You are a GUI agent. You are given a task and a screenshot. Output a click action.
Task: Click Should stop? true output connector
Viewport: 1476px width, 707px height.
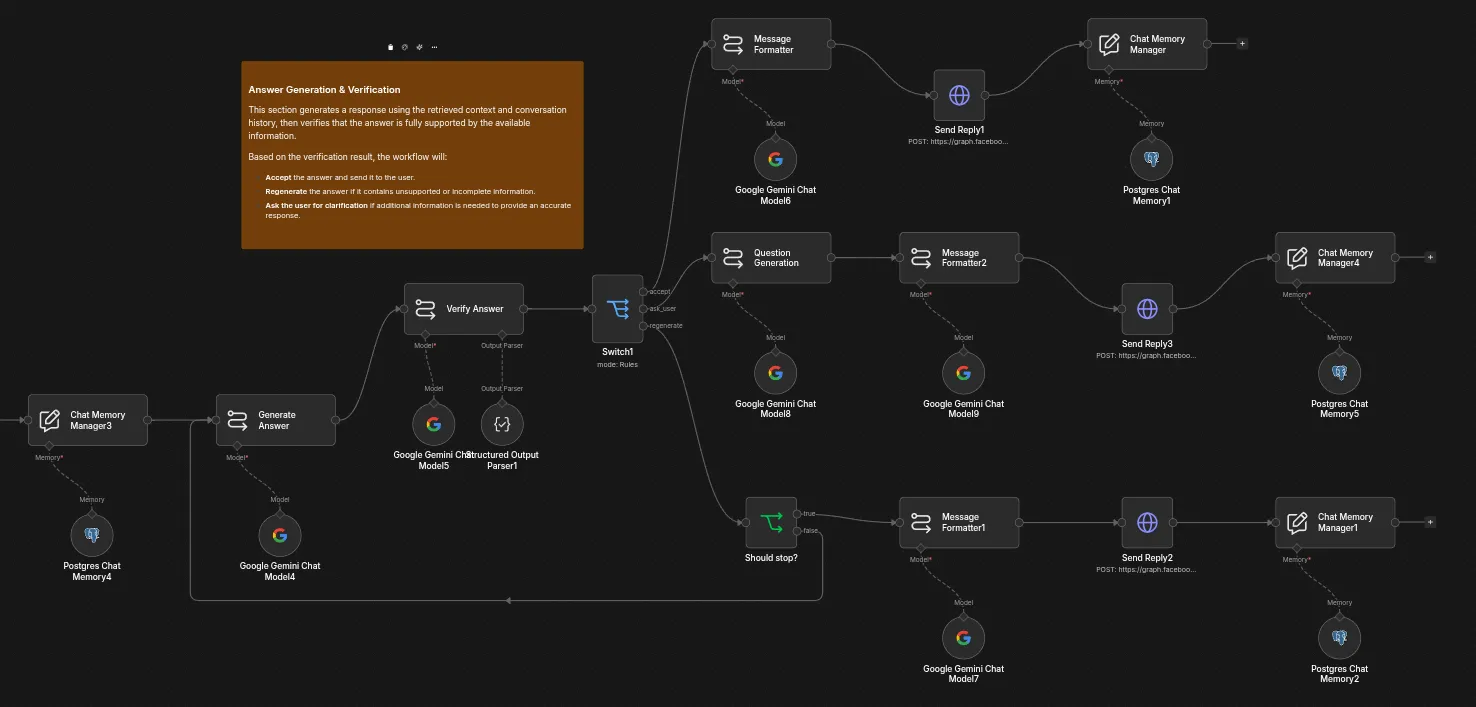point(797,514)
